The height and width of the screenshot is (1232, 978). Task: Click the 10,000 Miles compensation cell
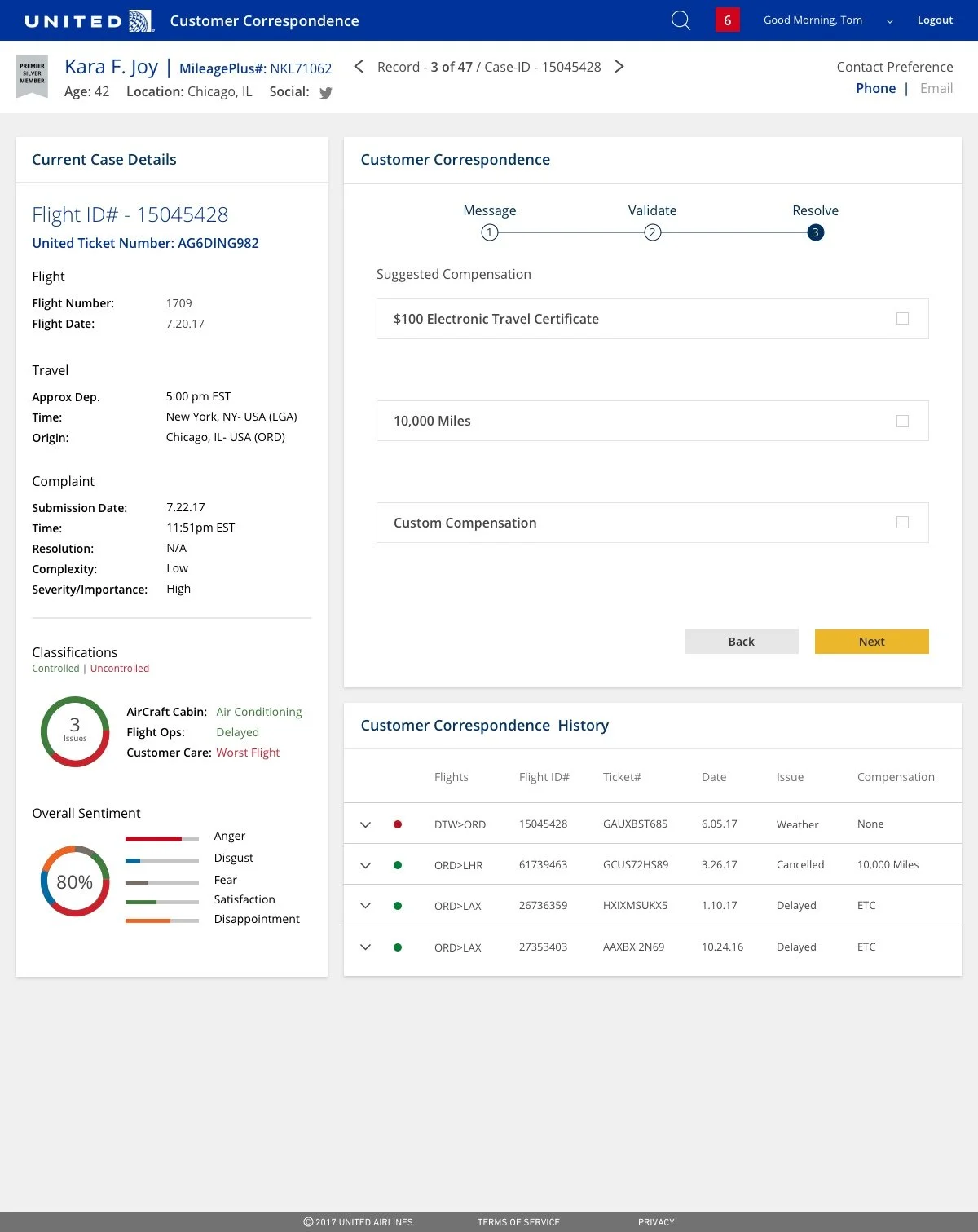point(888,865)
